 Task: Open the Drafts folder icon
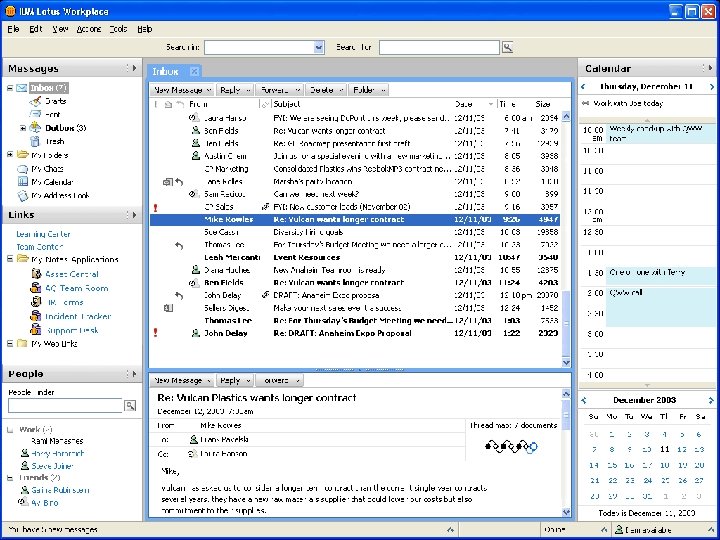36,101
